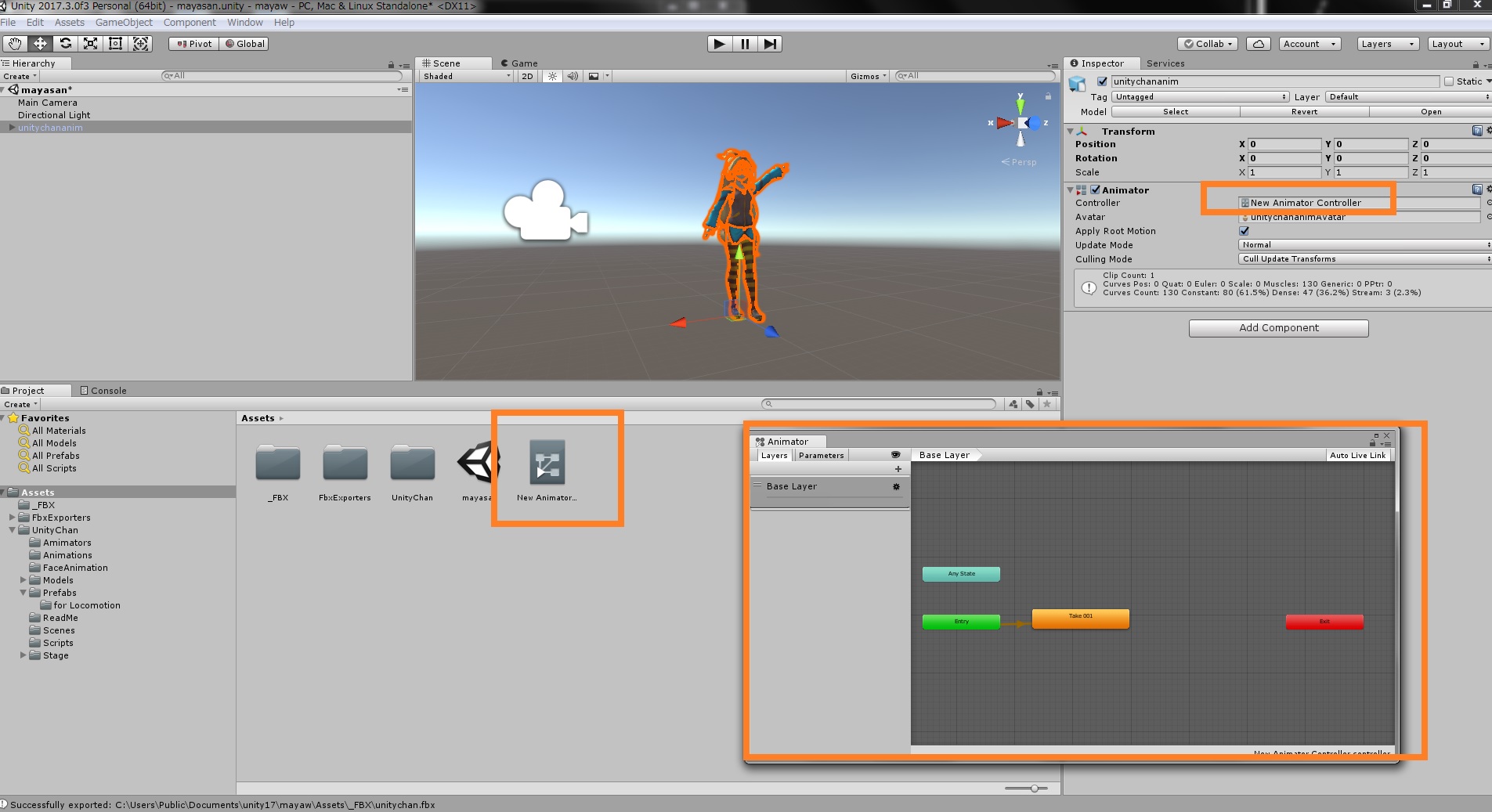Click the model Revert button
This screenshot has width=1492, height=812.
pyautogui.click(x=1304, y=112)
